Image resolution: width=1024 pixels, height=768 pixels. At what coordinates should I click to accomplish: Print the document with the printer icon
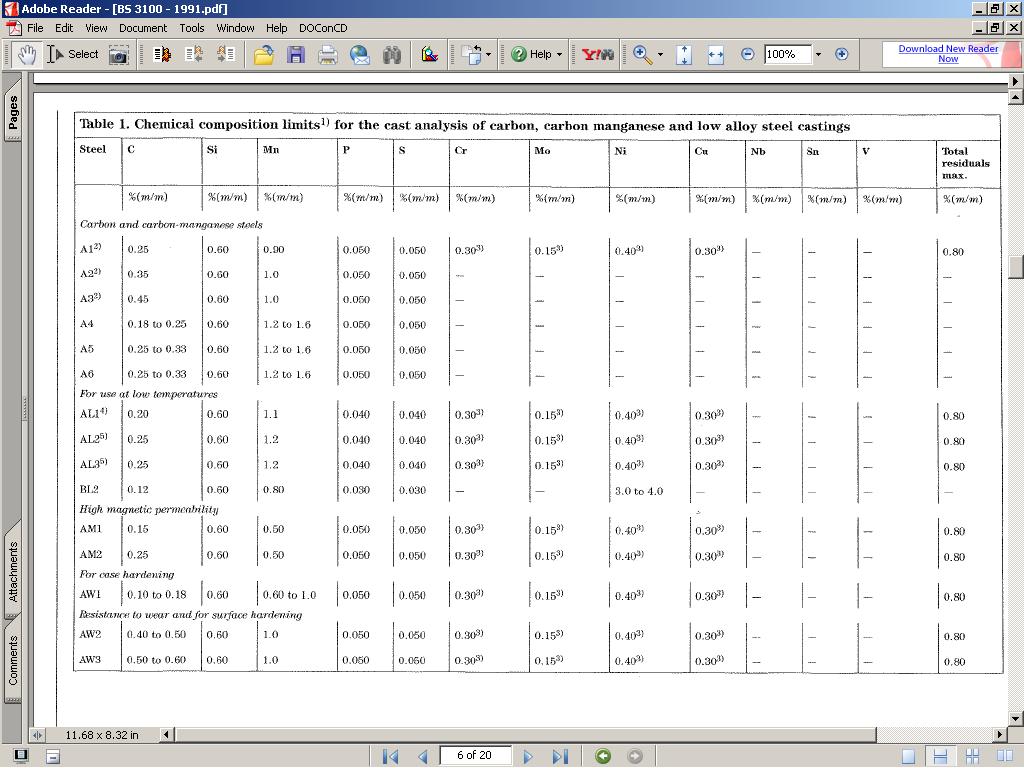(328, 55)
